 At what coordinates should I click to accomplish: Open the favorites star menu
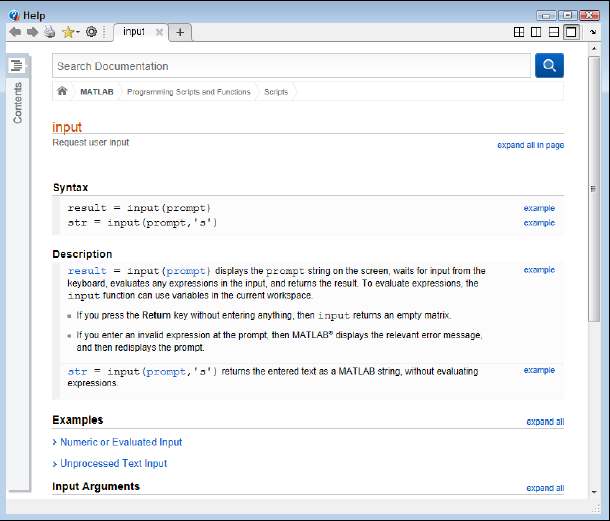click(70, 32)
